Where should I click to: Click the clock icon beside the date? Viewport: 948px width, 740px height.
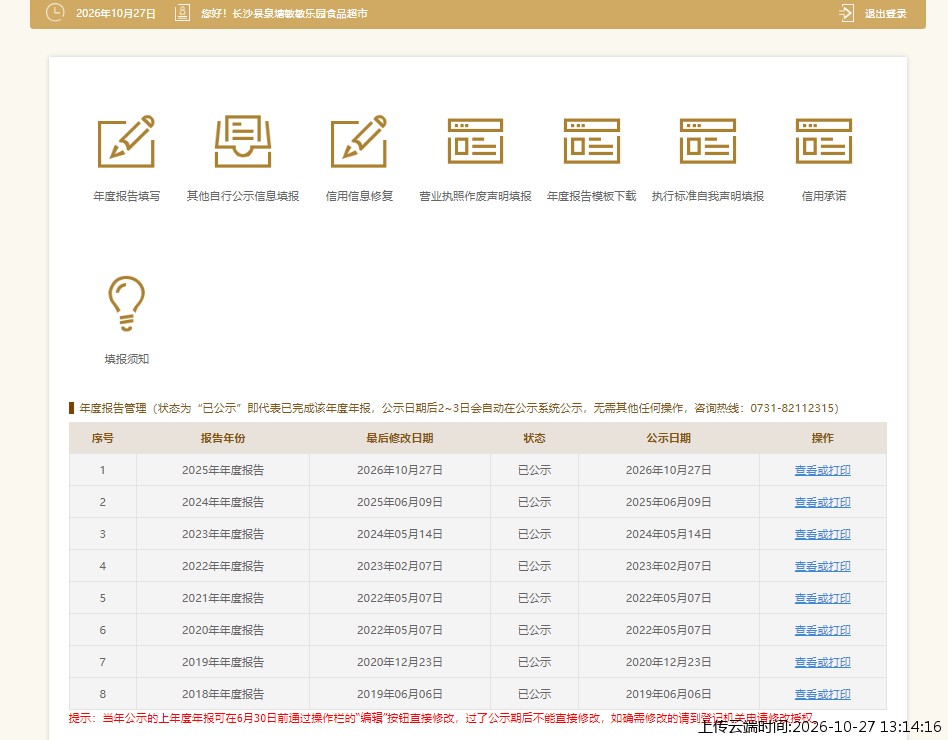coord(54,13)
